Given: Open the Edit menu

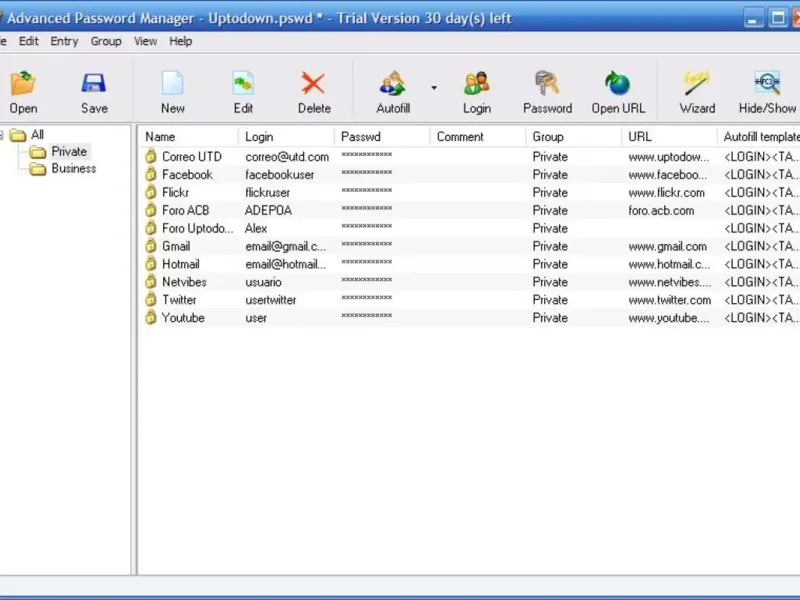Looking at the screenshot, I should [29, 41].
